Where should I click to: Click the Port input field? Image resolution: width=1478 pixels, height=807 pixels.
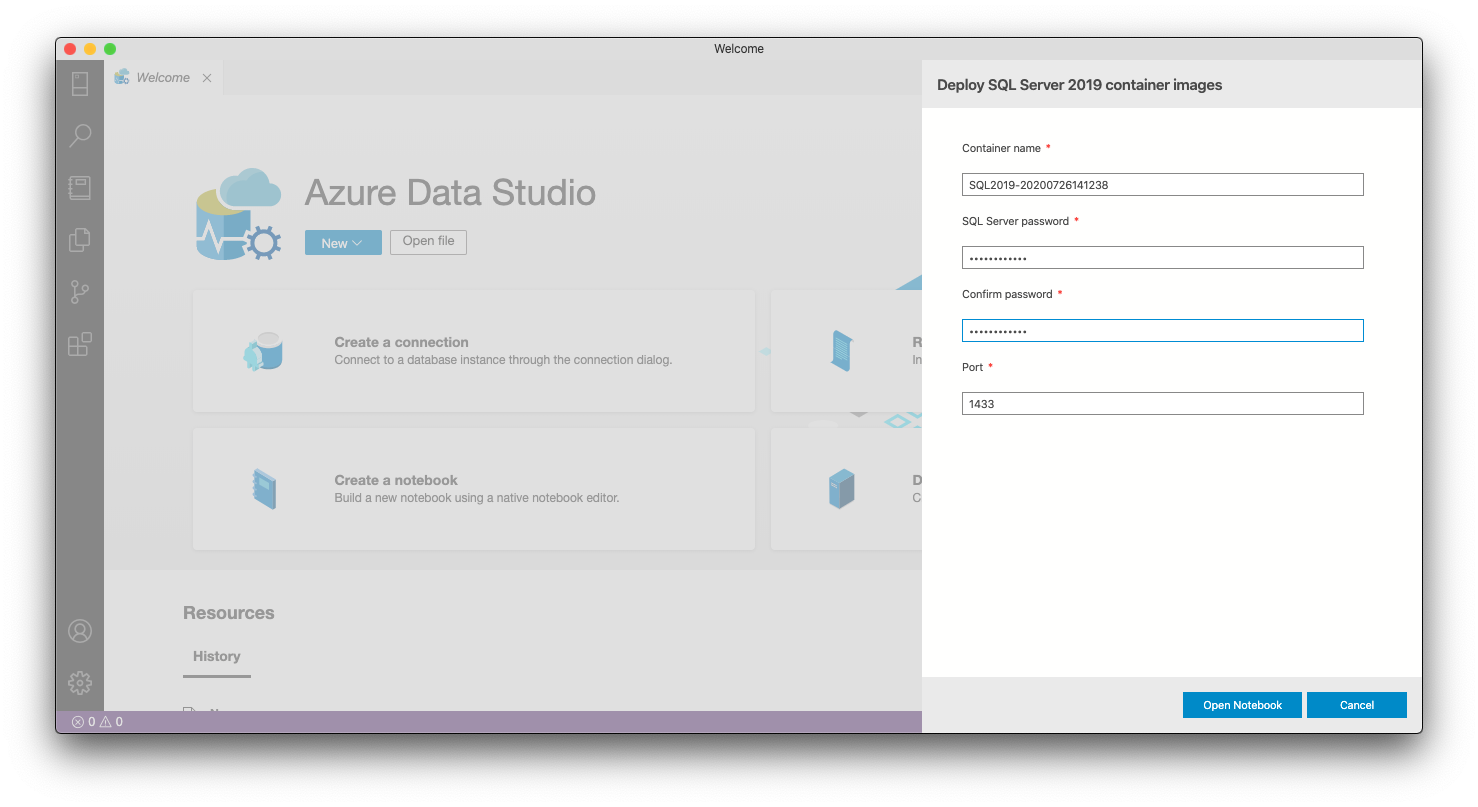[x=1162, y=404]
